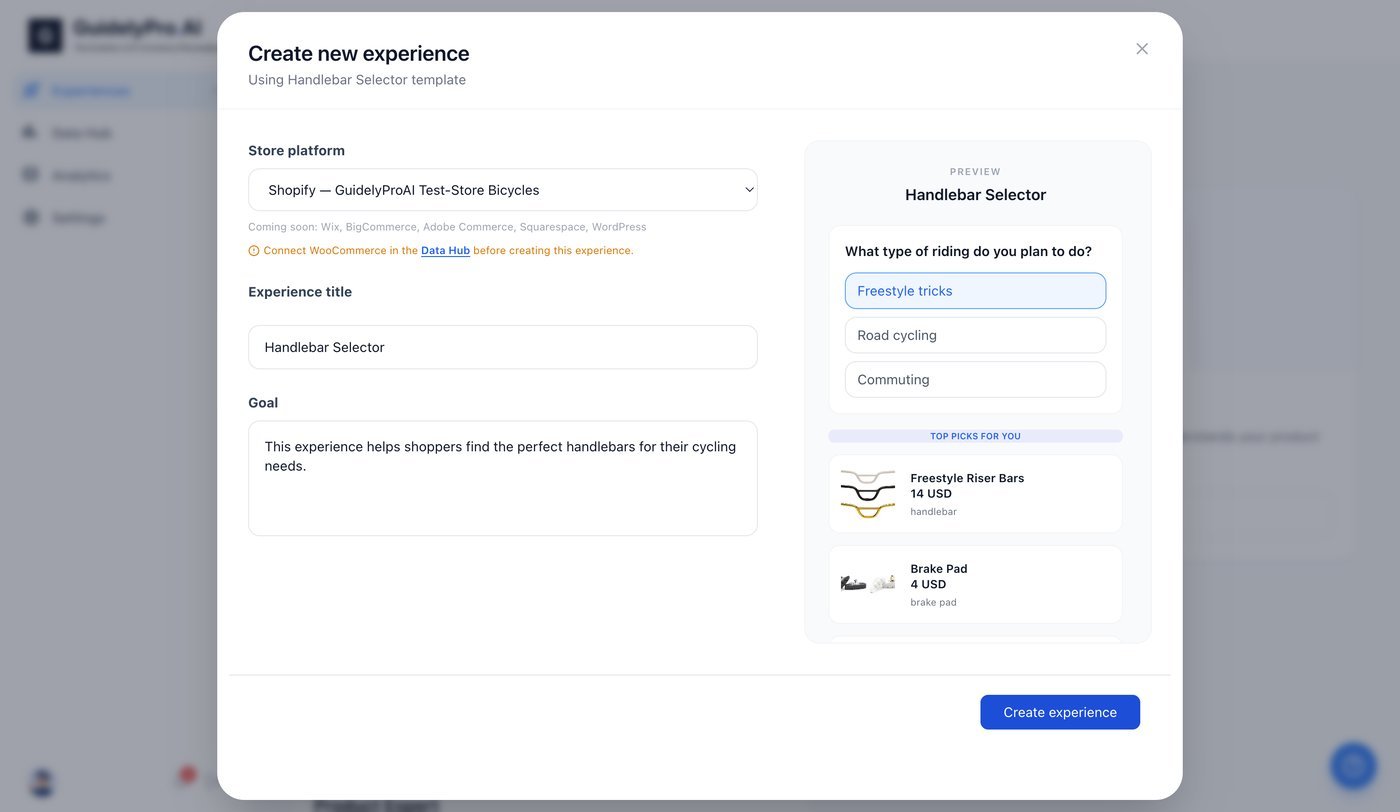Click the Freestyle Riser Bars product image
Viewport: 1400px width, 812px height.
click(868, 494)
